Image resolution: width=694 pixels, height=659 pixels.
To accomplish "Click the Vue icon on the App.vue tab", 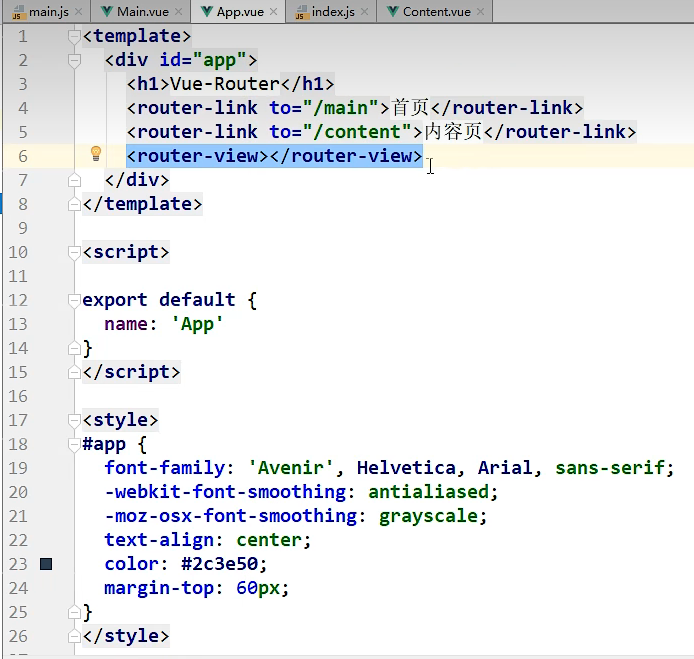I will [x=206, y=12].
